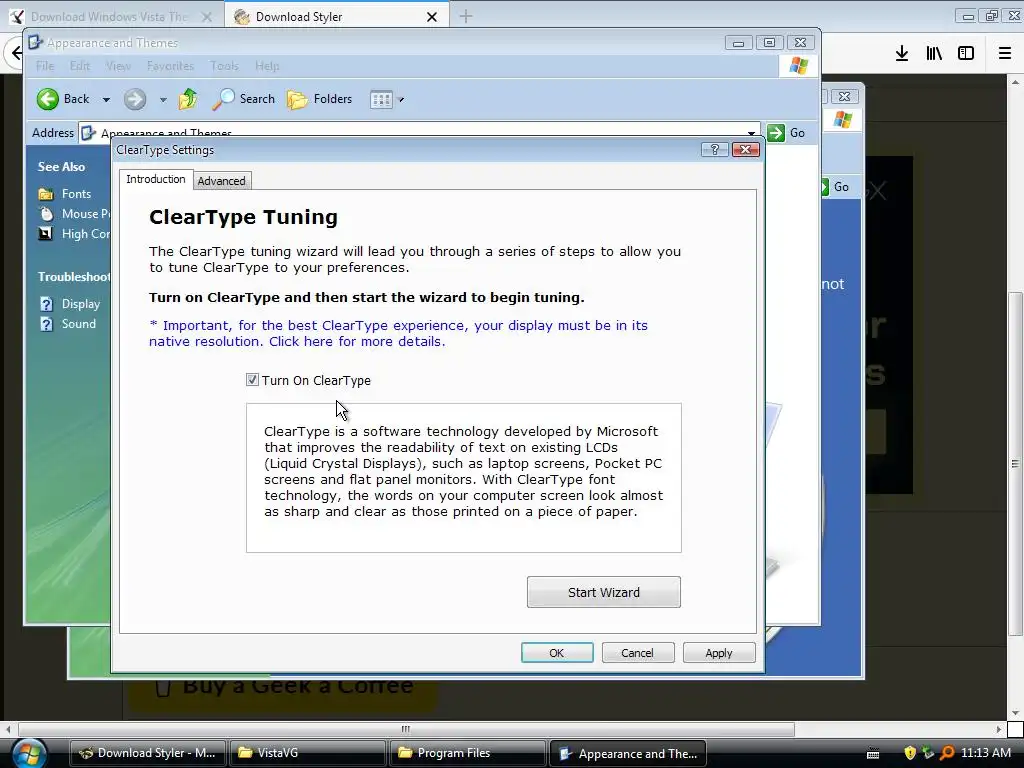Image resolution: width=1024 pixels, height=768 pixels.
Task: Open the Views icon button
Action: click(x=381, y=99)
